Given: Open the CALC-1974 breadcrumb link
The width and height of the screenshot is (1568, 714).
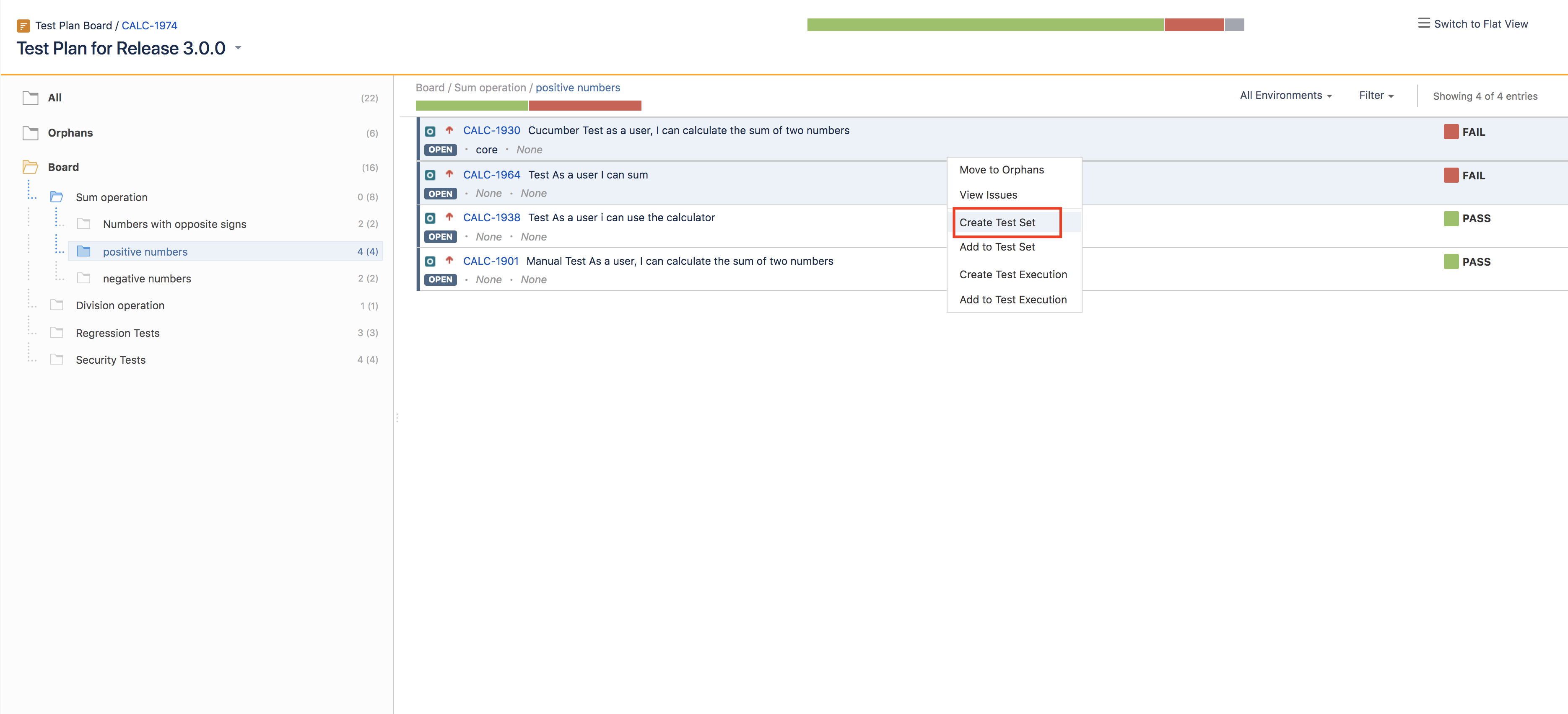Looking at the screenshot, I should pos(149,26).
